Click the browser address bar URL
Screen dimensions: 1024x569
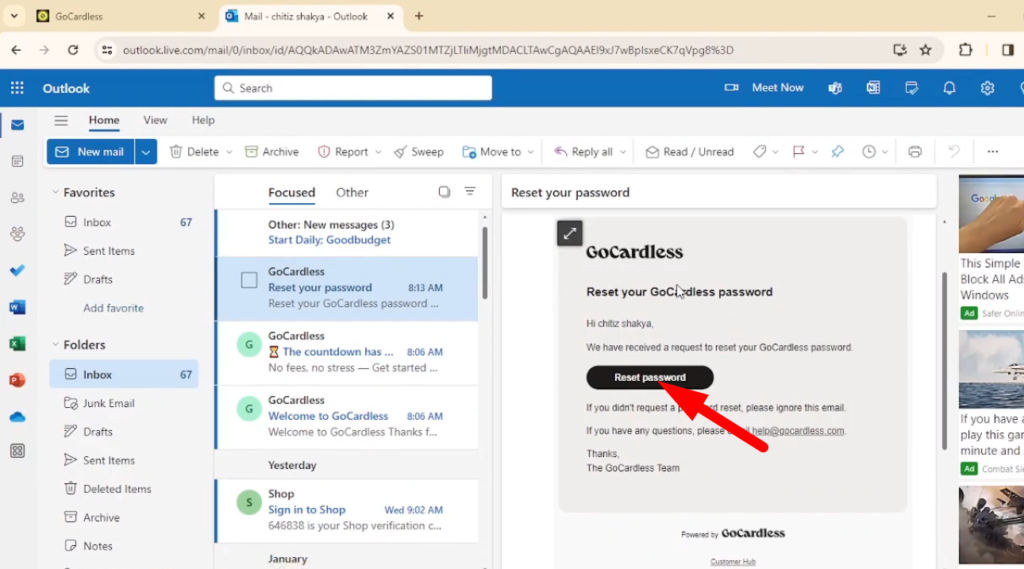(x=428, y=50)
